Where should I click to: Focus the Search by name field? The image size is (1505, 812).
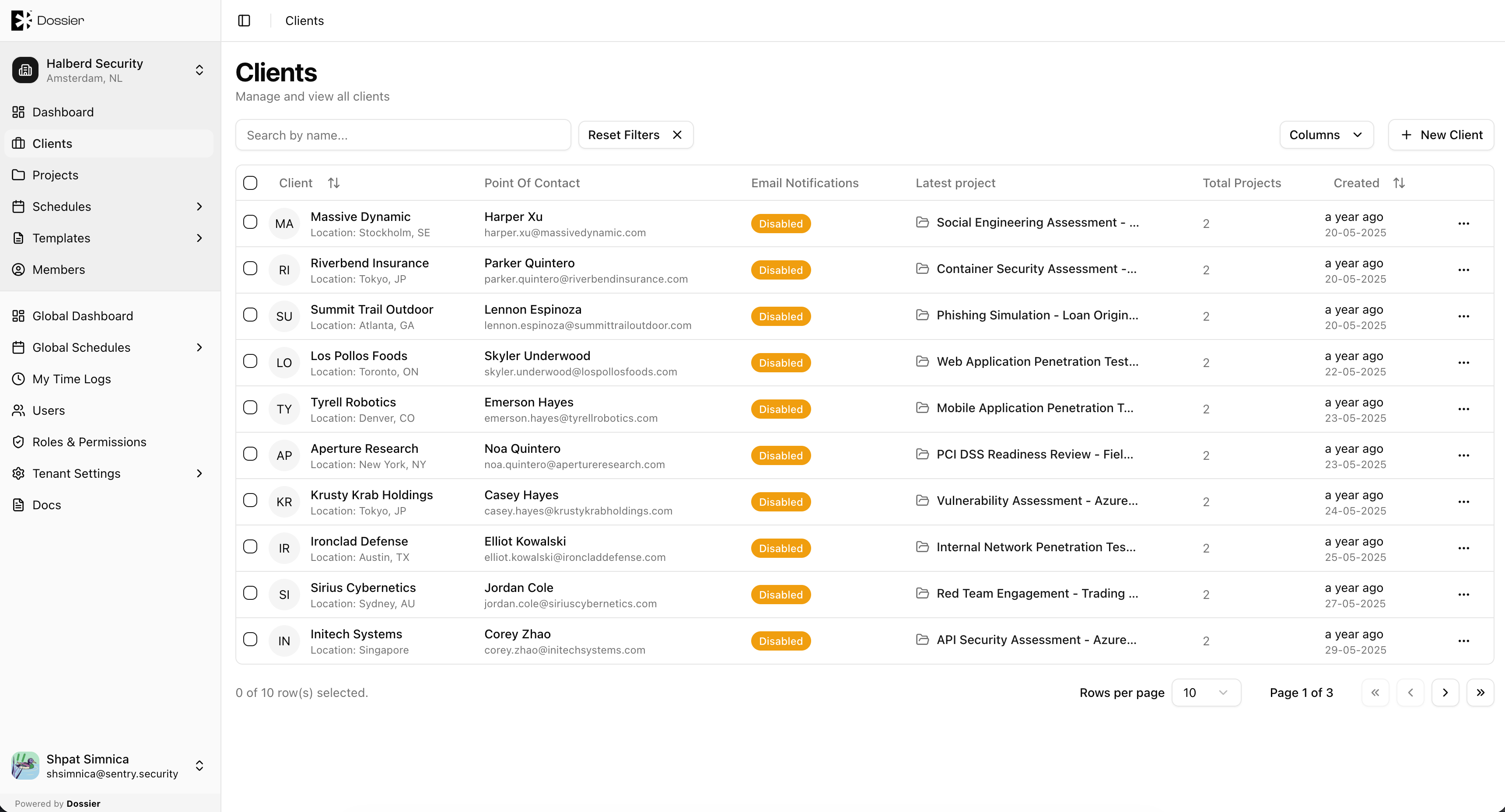coord(403,135)
